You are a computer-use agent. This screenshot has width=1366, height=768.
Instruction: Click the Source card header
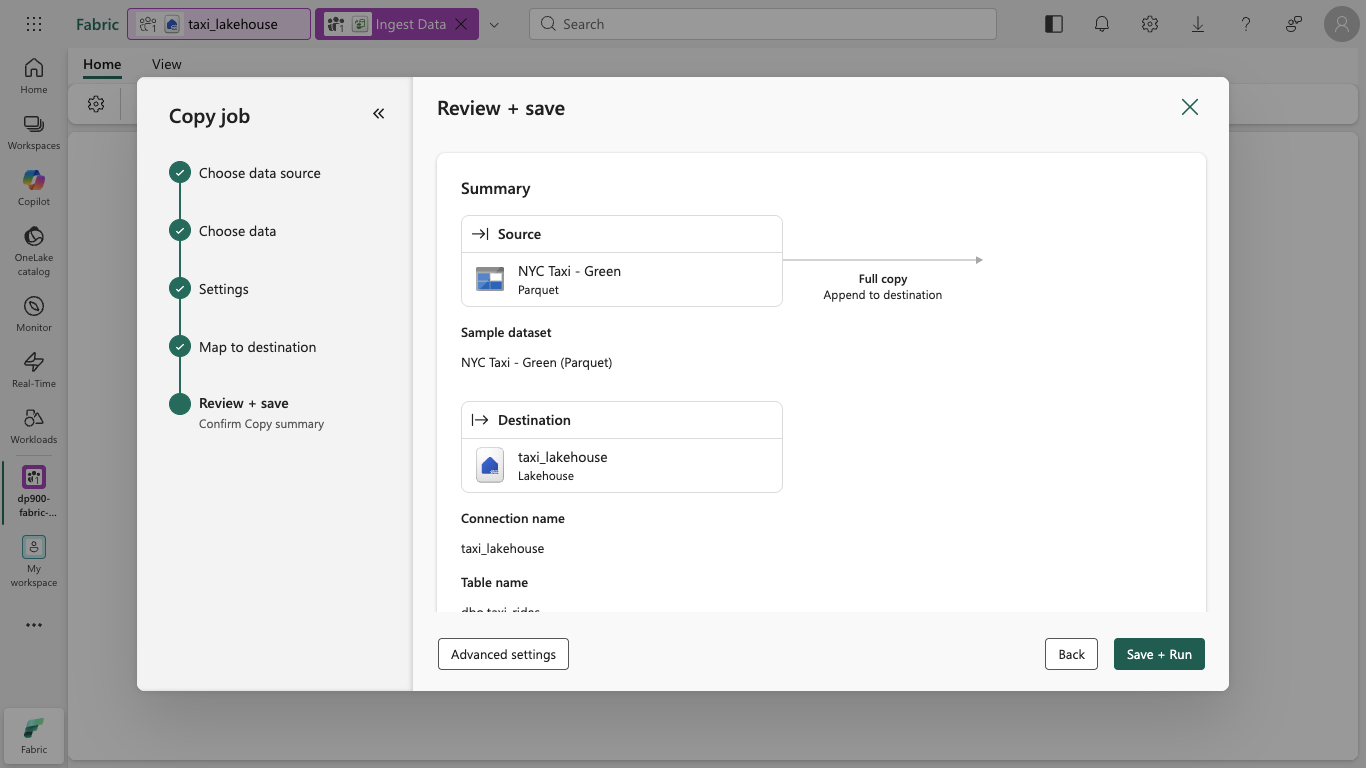pos(622,234)
